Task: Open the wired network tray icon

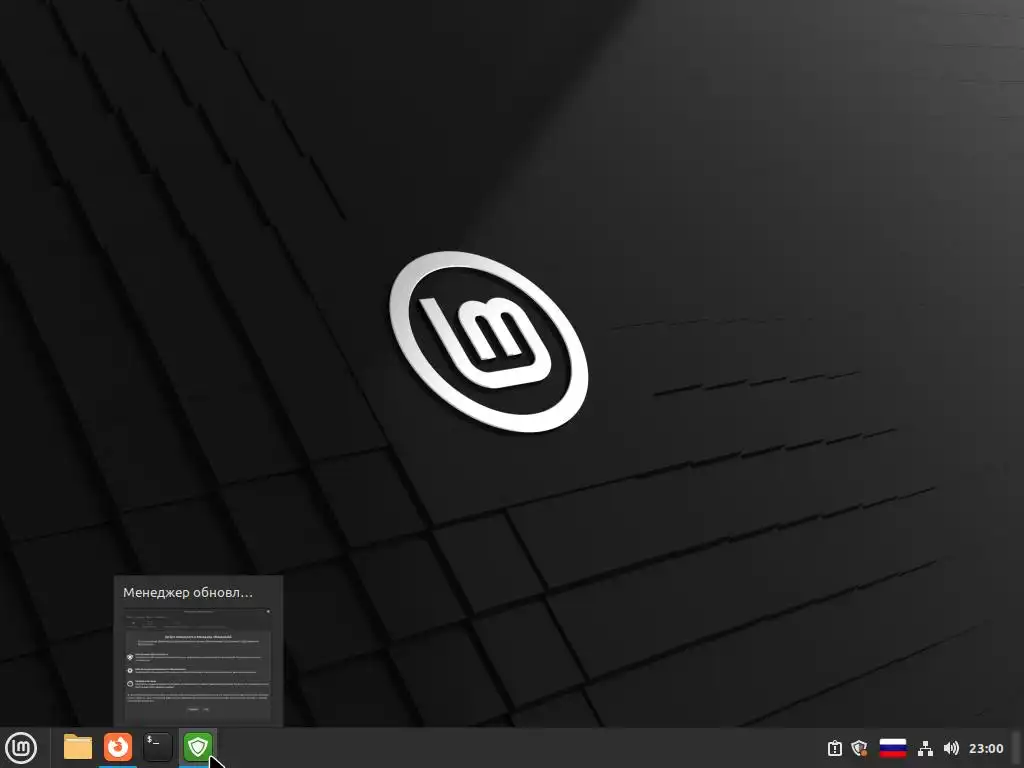Action: [x=925, y=748]
